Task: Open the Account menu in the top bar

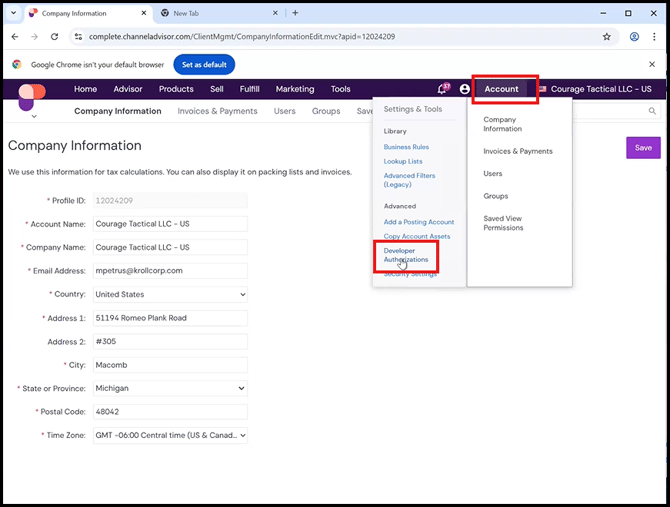Action: pyautogui.click(x=501, y=89)
